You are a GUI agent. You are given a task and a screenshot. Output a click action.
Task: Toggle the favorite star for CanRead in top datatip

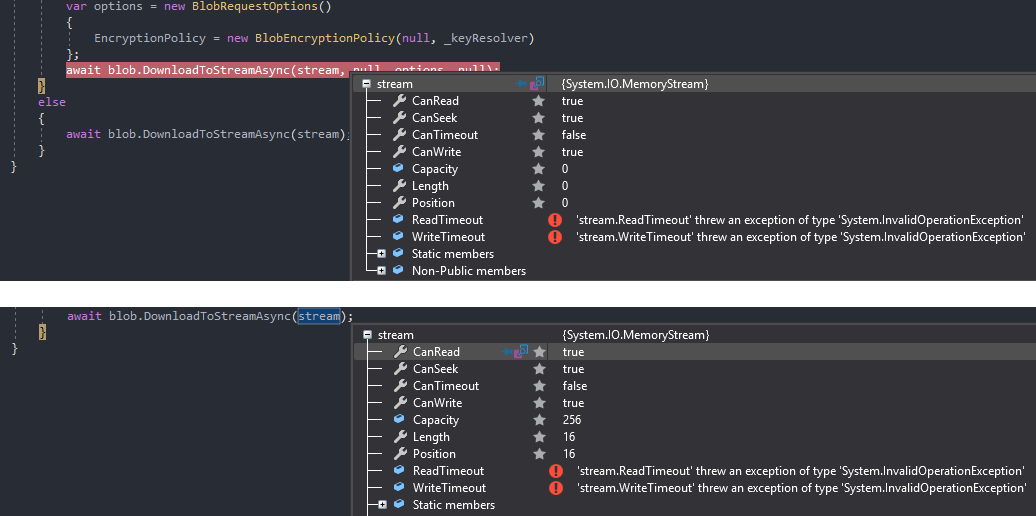coord(539,100)
